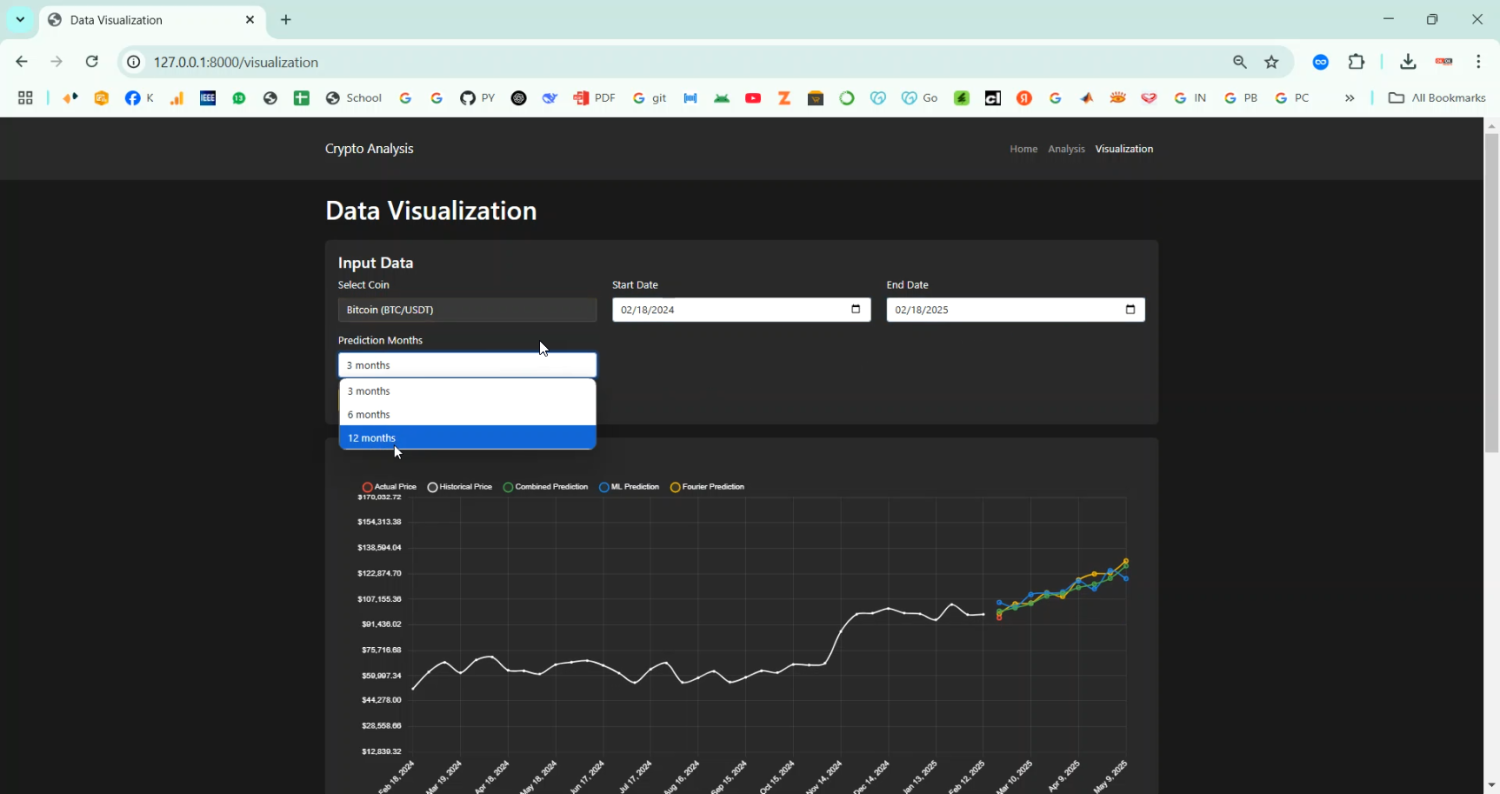Bookmark this page with the star icon
The image size is (1500, 794).
coord(1272,62)
